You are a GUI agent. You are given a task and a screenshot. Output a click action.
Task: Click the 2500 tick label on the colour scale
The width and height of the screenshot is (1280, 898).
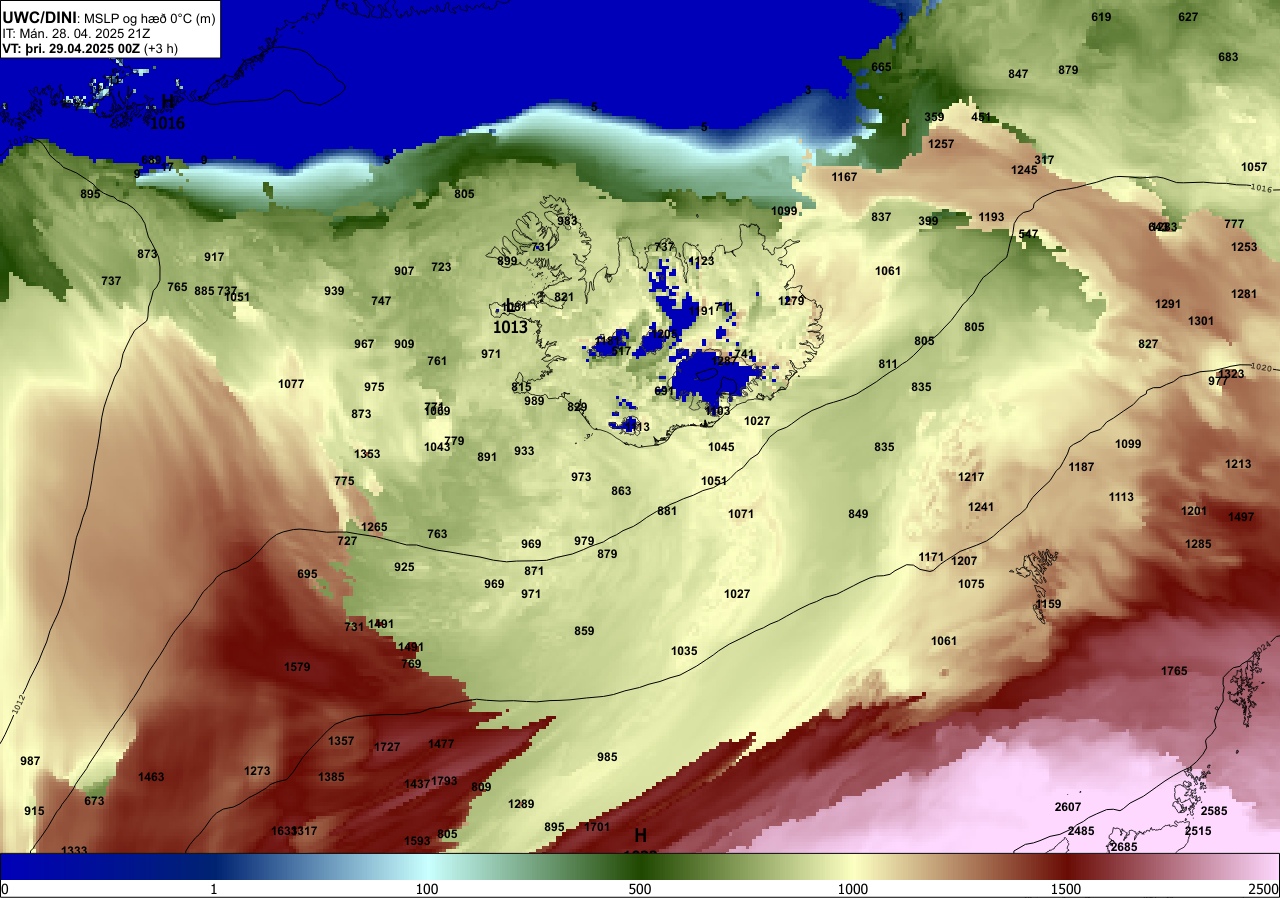point(1263,889)
